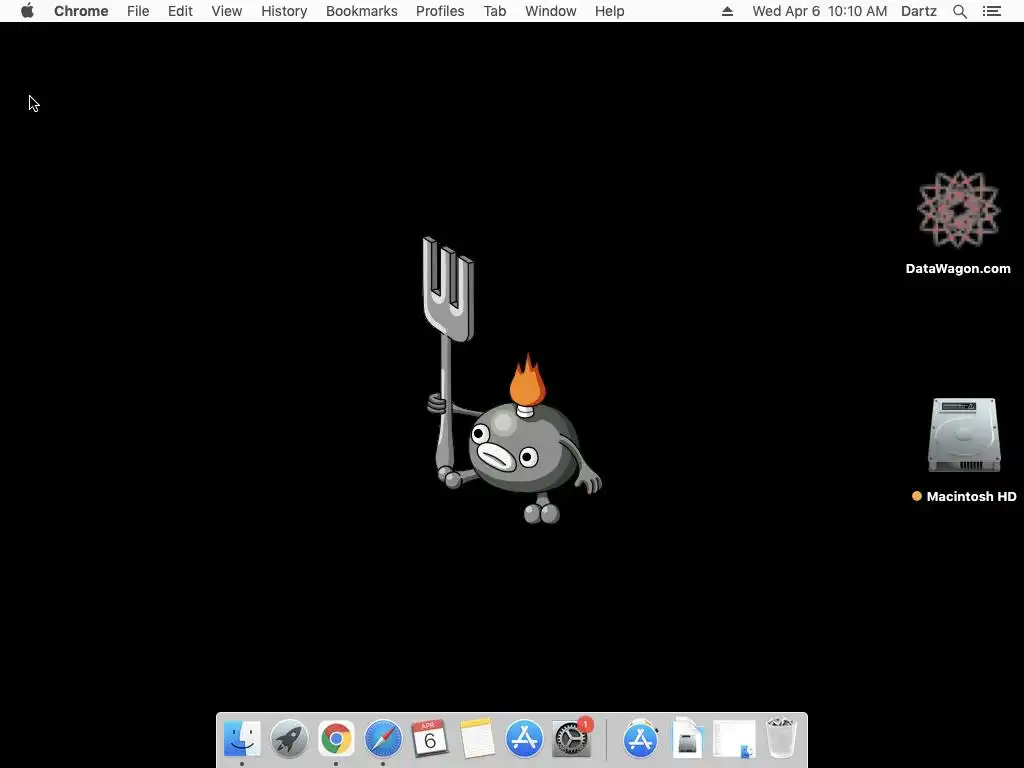The height and width of the screenshot is (768, 1024).
Task: Click the Macintosh HD label text
Action: click(x=971, y=496)
